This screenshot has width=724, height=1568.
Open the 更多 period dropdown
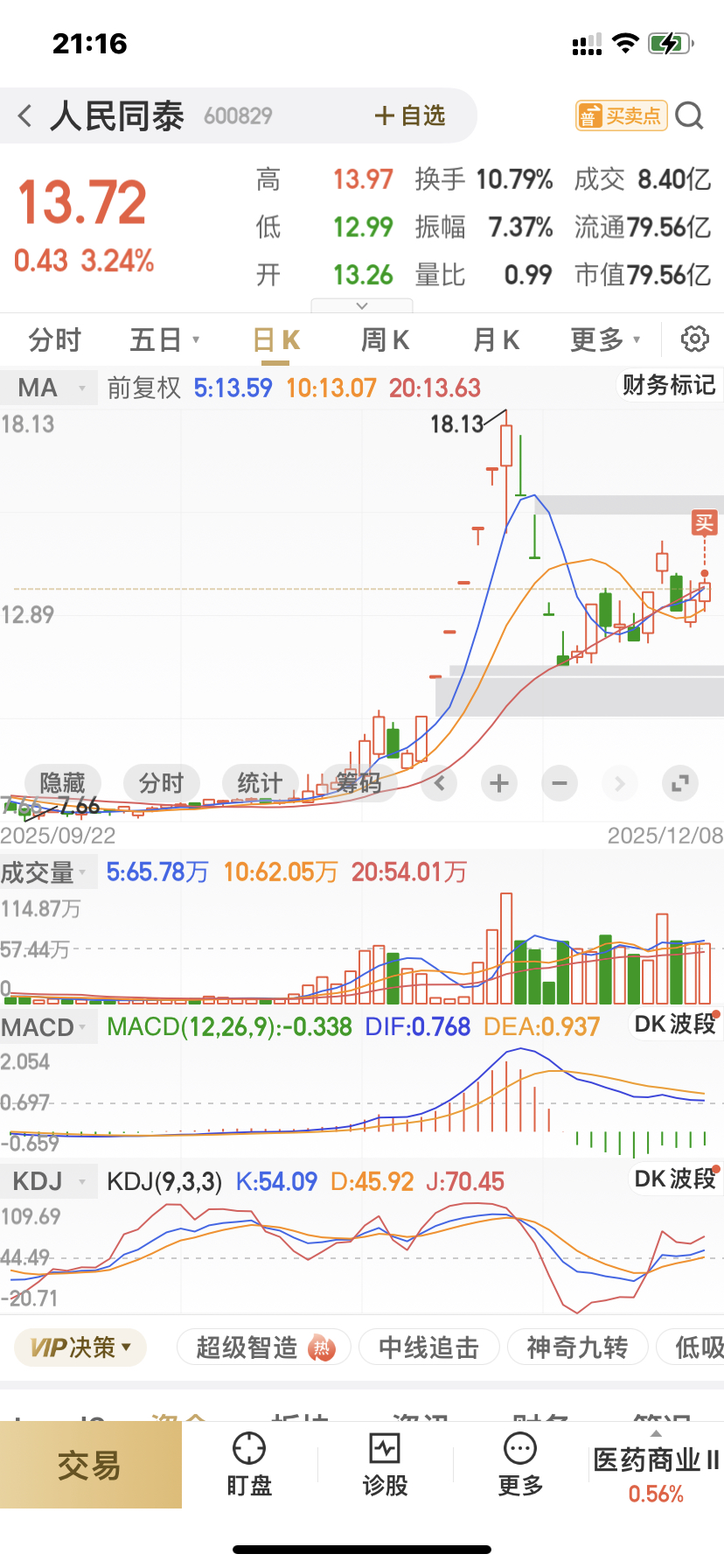coord(605,339)
